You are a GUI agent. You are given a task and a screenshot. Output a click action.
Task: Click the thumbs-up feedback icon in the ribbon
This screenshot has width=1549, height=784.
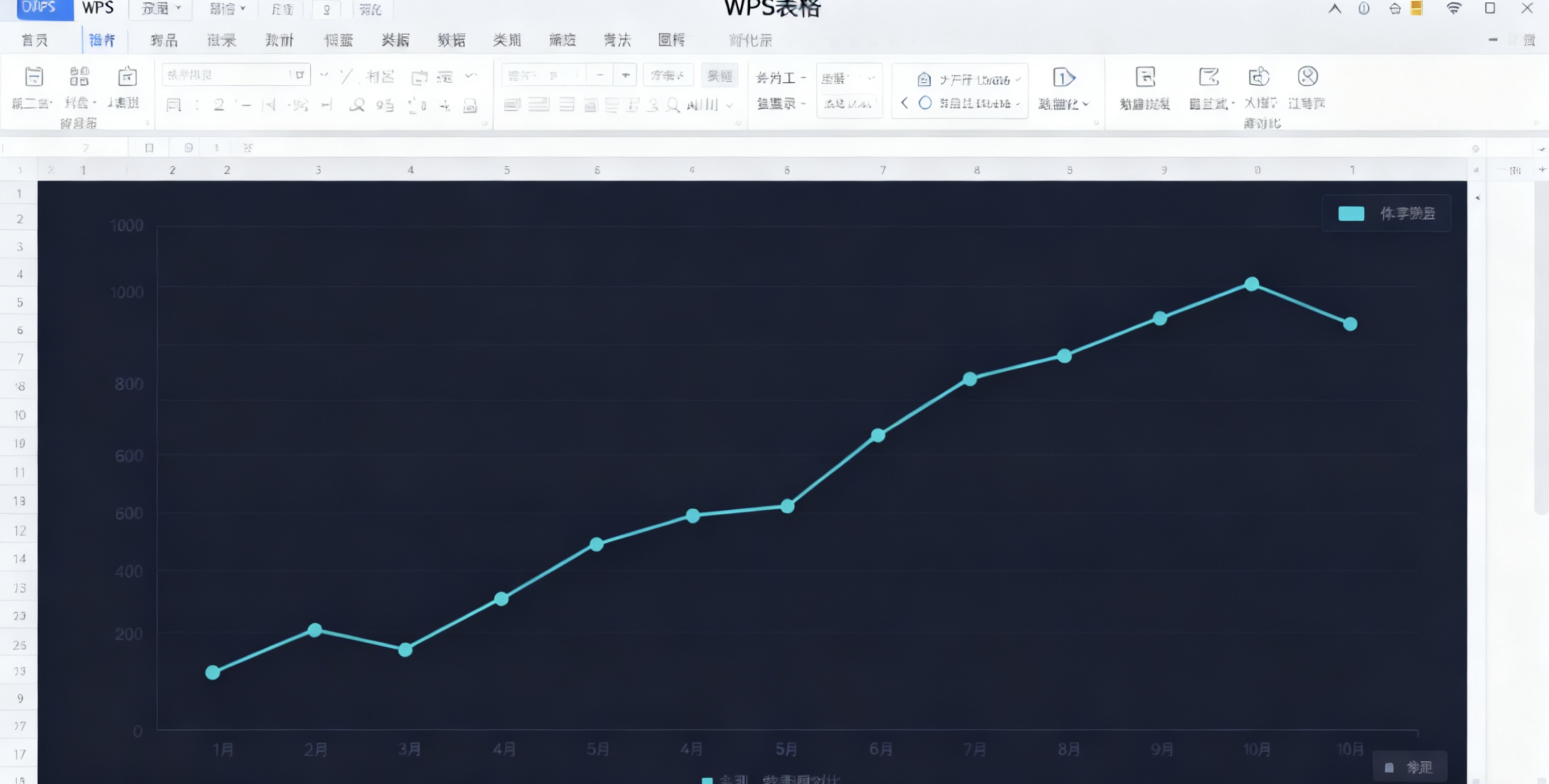(x=1258, y=77)
